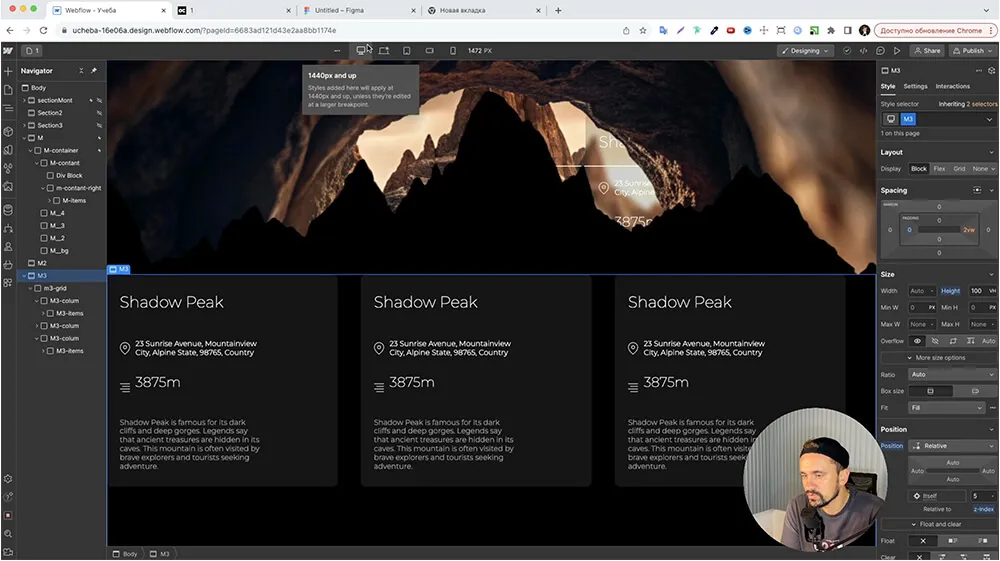
Task: Select the base desktop breakpoint with star
Action: click(x=384, y=50)
